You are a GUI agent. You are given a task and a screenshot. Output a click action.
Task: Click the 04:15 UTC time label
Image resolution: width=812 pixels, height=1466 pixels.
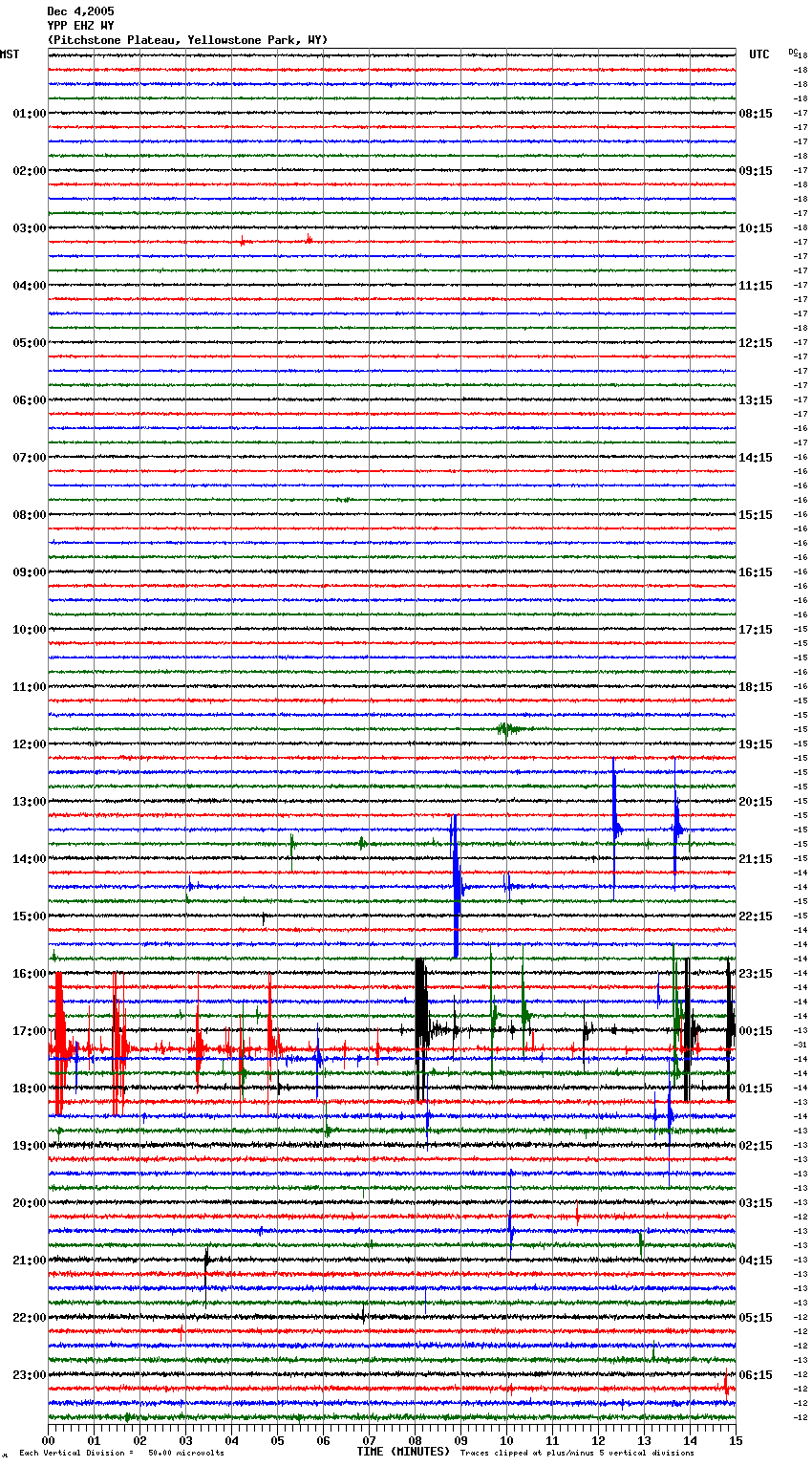click(x=756, y=1261)
